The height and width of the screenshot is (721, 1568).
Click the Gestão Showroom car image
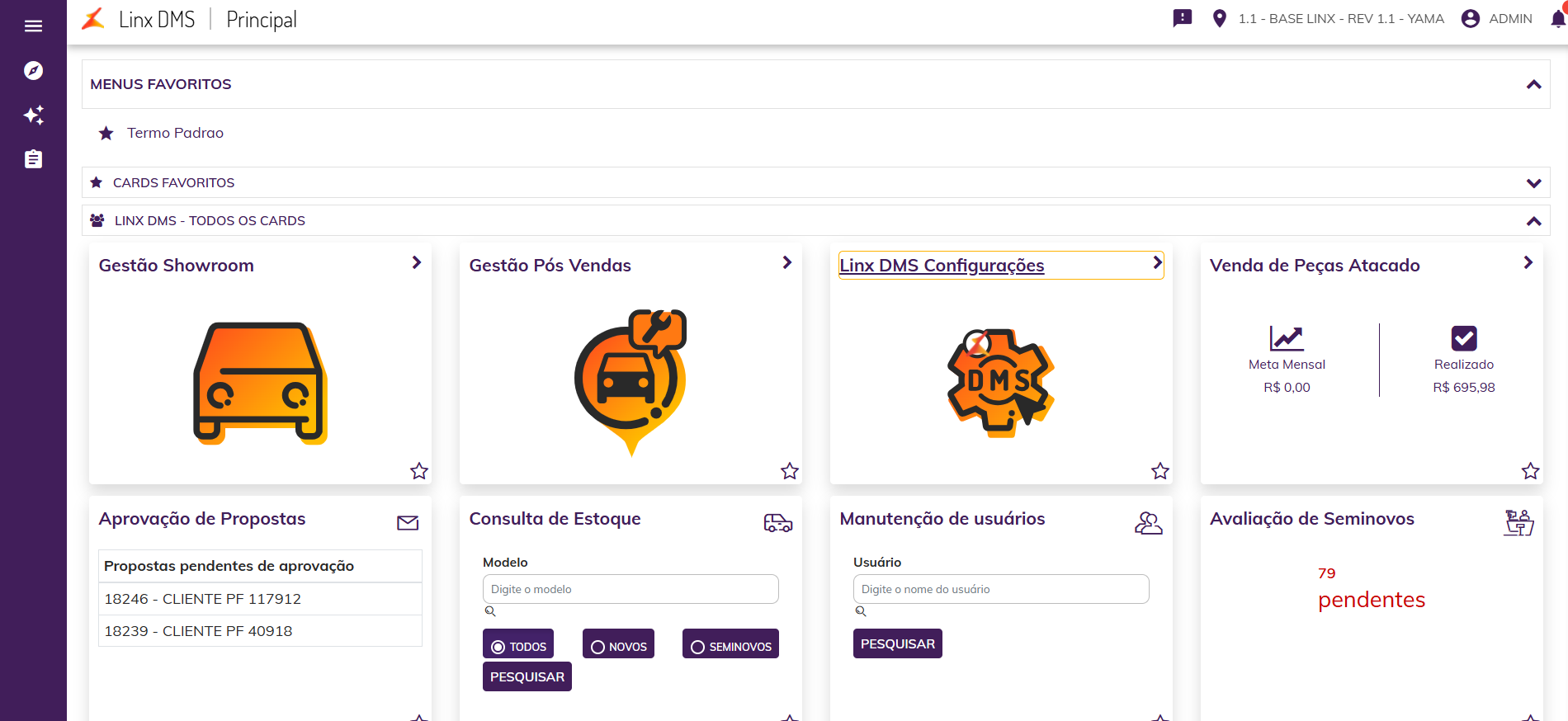coord(261,383)
